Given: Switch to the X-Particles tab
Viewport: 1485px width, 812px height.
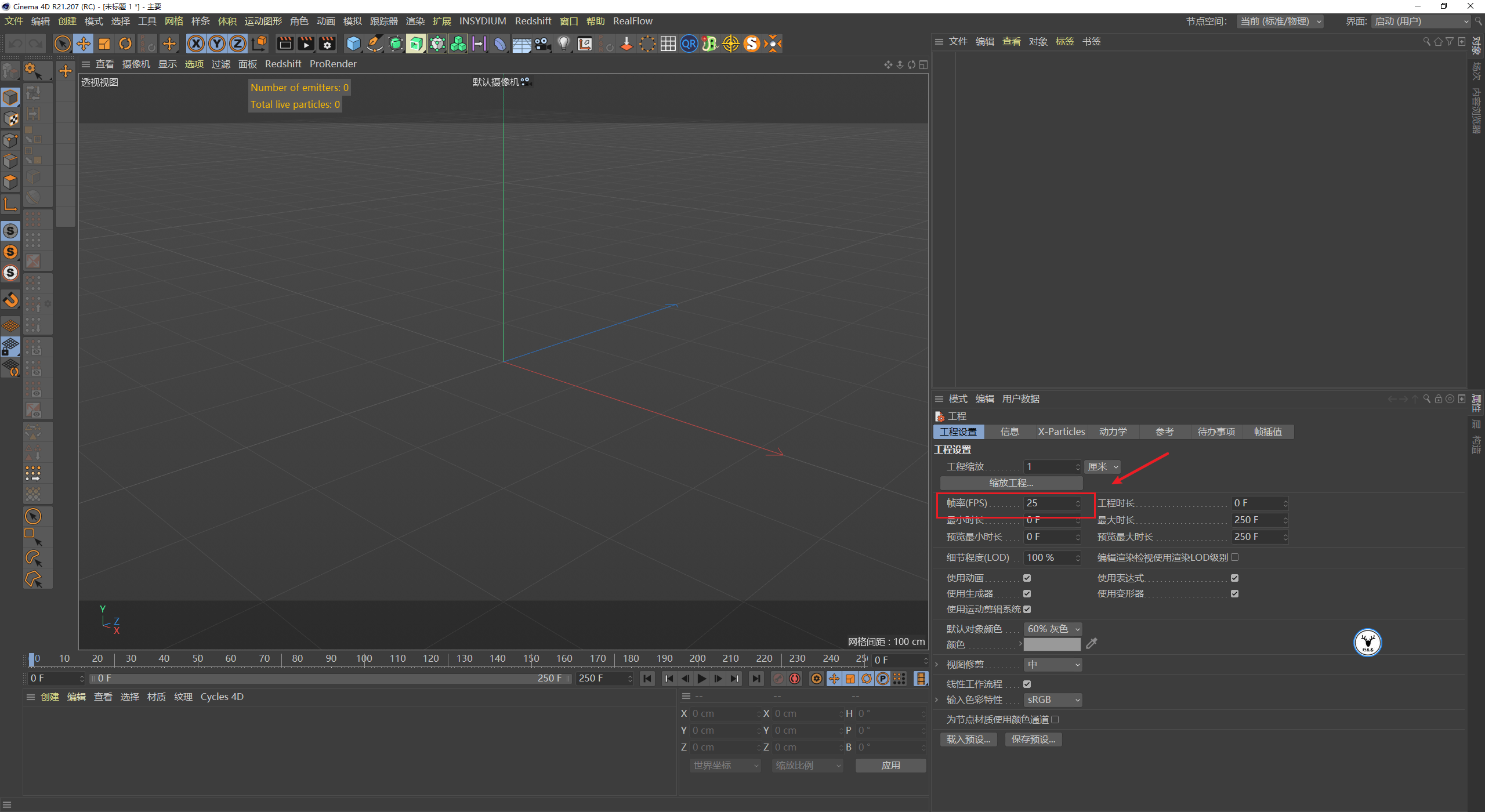Looking at the screenshot, I should 1062,432.
